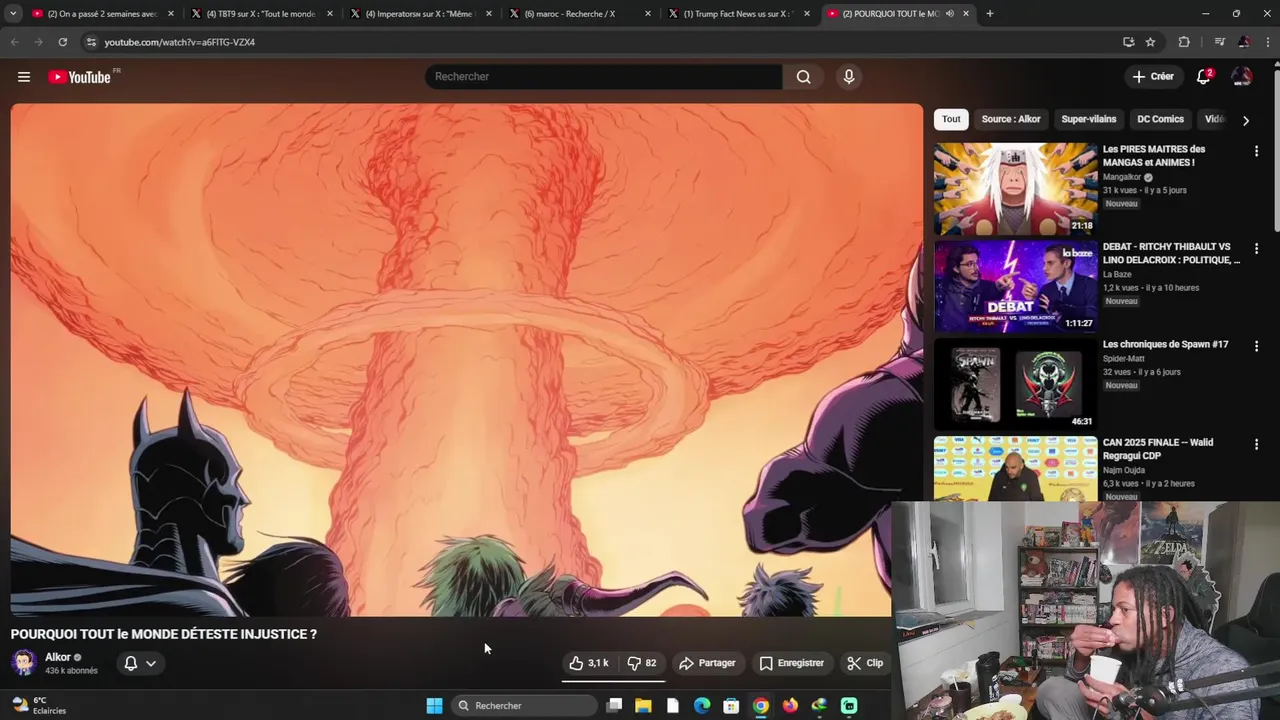Click the playing video frame
The image size is (1280, 720).
[x=467, y=360]
